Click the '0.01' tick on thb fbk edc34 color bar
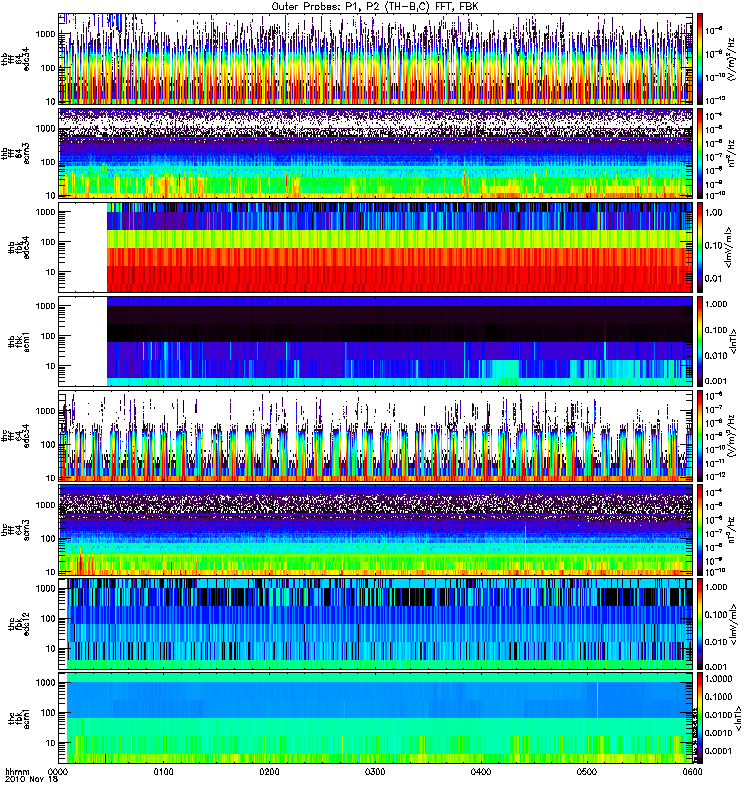The height and width of the screenshot is (800, 750). click(714, 278)
